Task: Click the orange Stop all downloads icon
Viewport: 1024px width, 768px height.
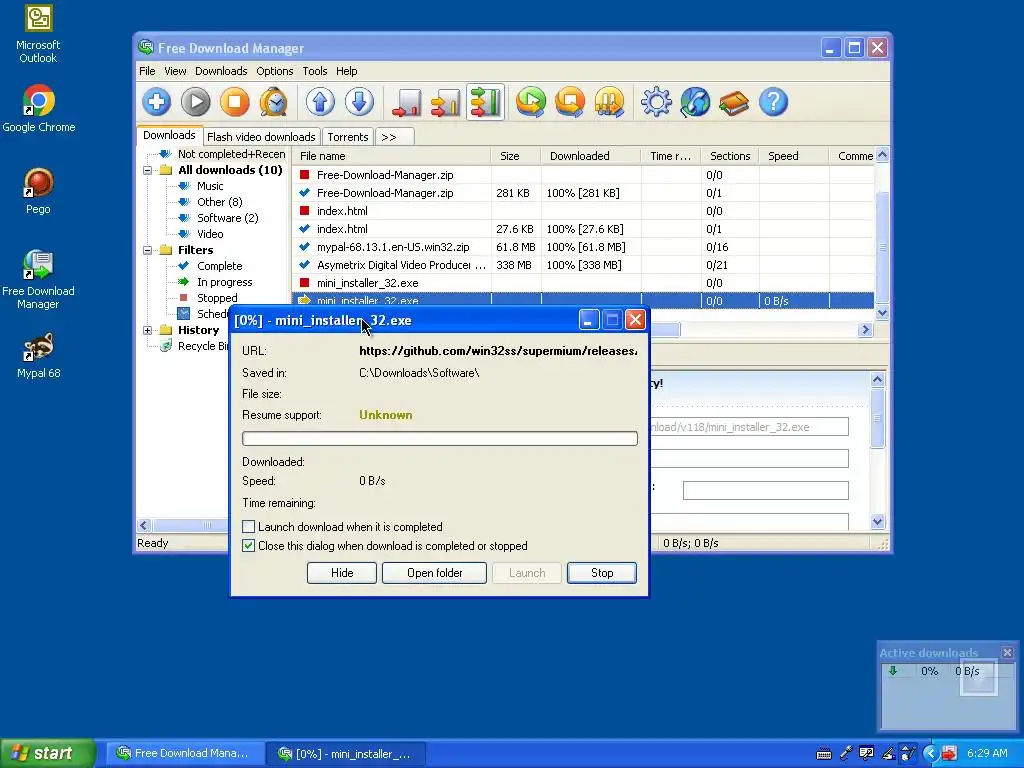Action: point(570,103)
